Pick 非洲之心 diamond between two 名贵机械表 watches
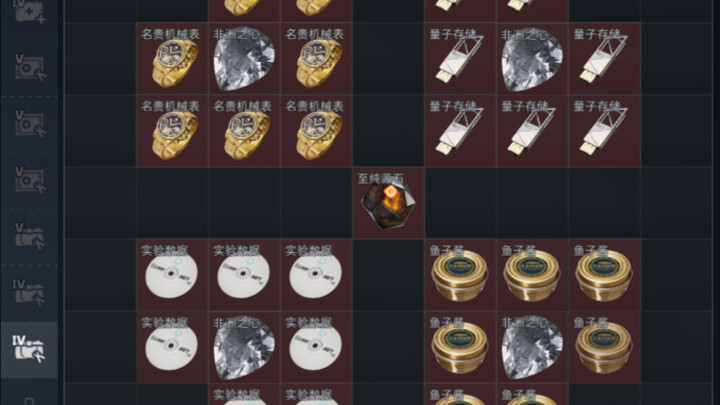 click(244, 59)
